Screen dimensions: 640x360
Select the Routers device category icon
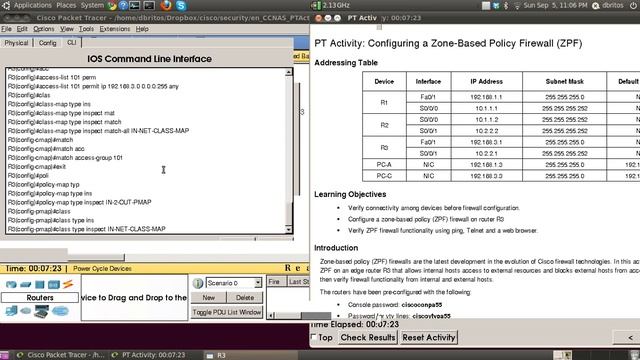coord(11,284)
